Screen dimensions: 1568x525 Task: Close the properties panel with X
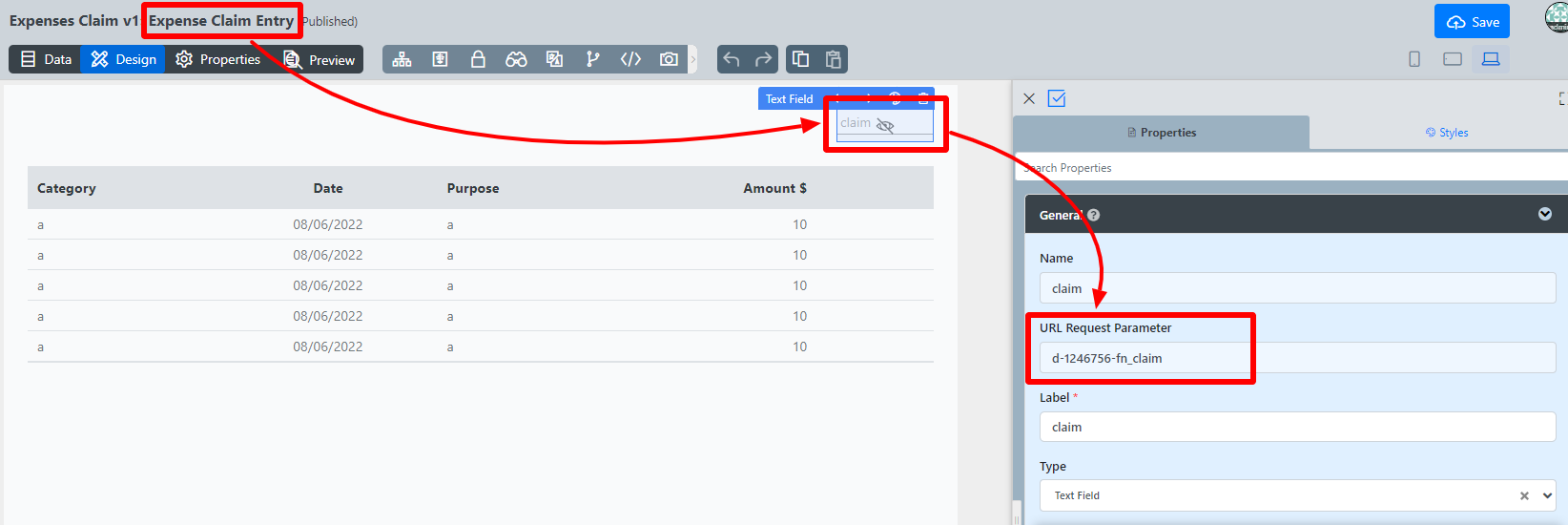coord(1029,98)
